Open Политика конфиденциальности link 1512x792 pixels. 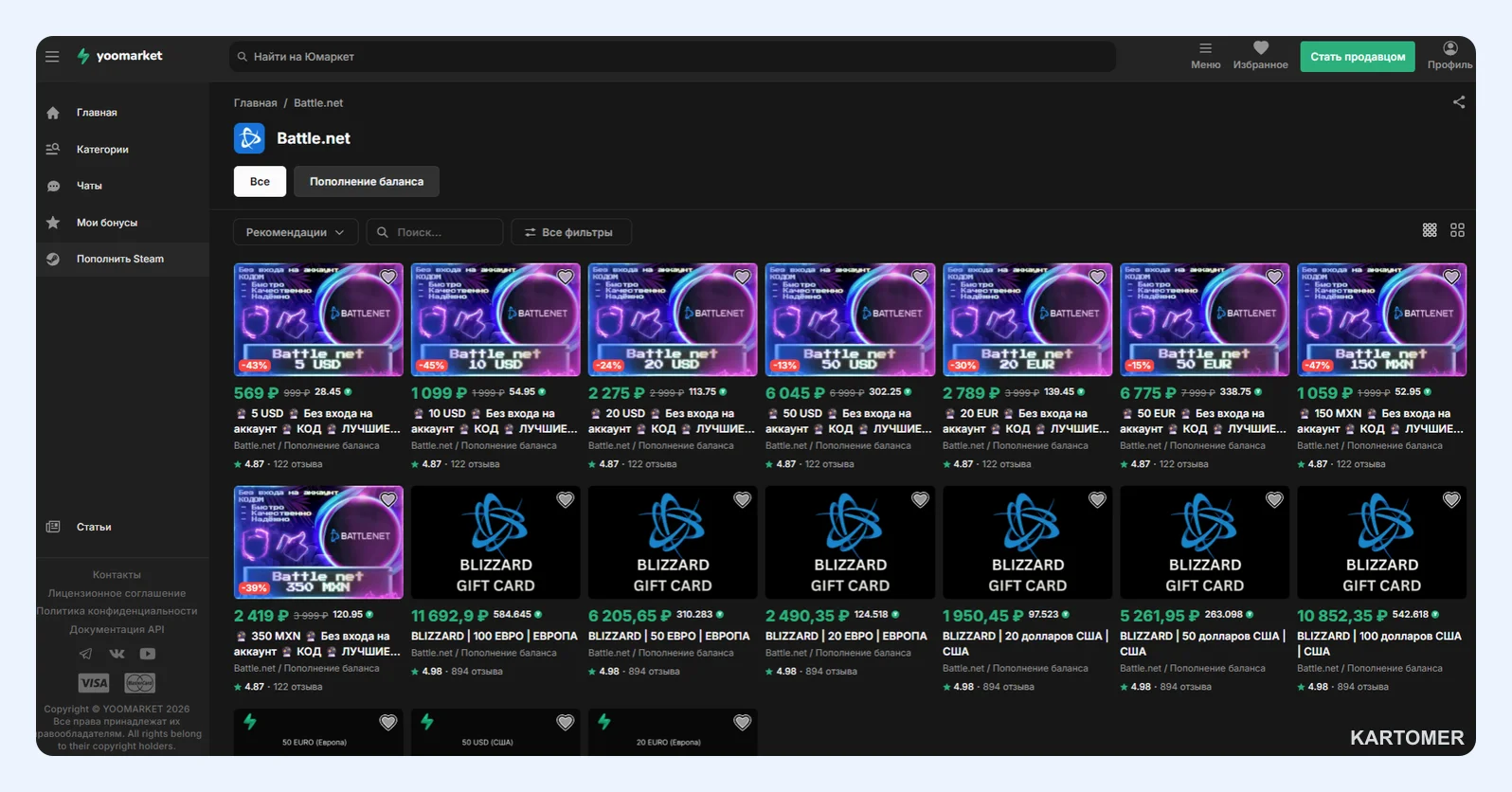click(117, 611)
